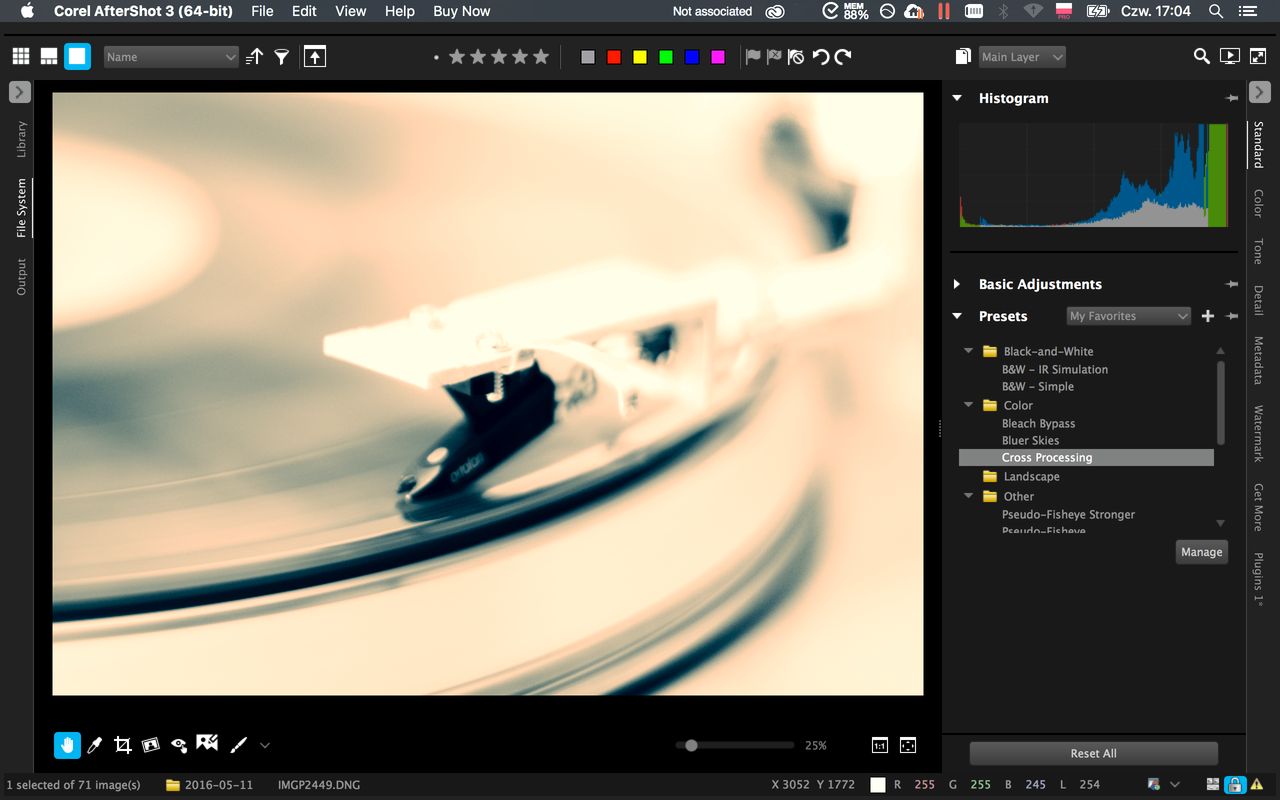1280x800 pixels.
Task: Open the Edit menu
Action: (304, 11)
